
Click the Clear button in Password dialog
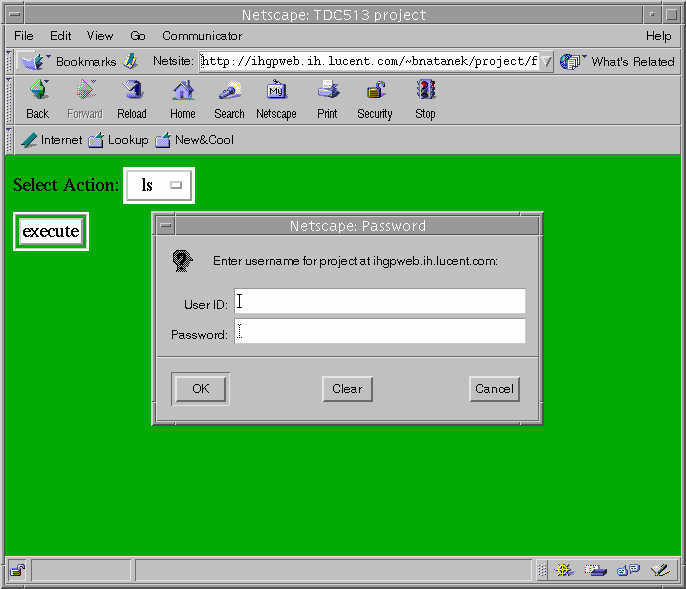tap(347, 389)
